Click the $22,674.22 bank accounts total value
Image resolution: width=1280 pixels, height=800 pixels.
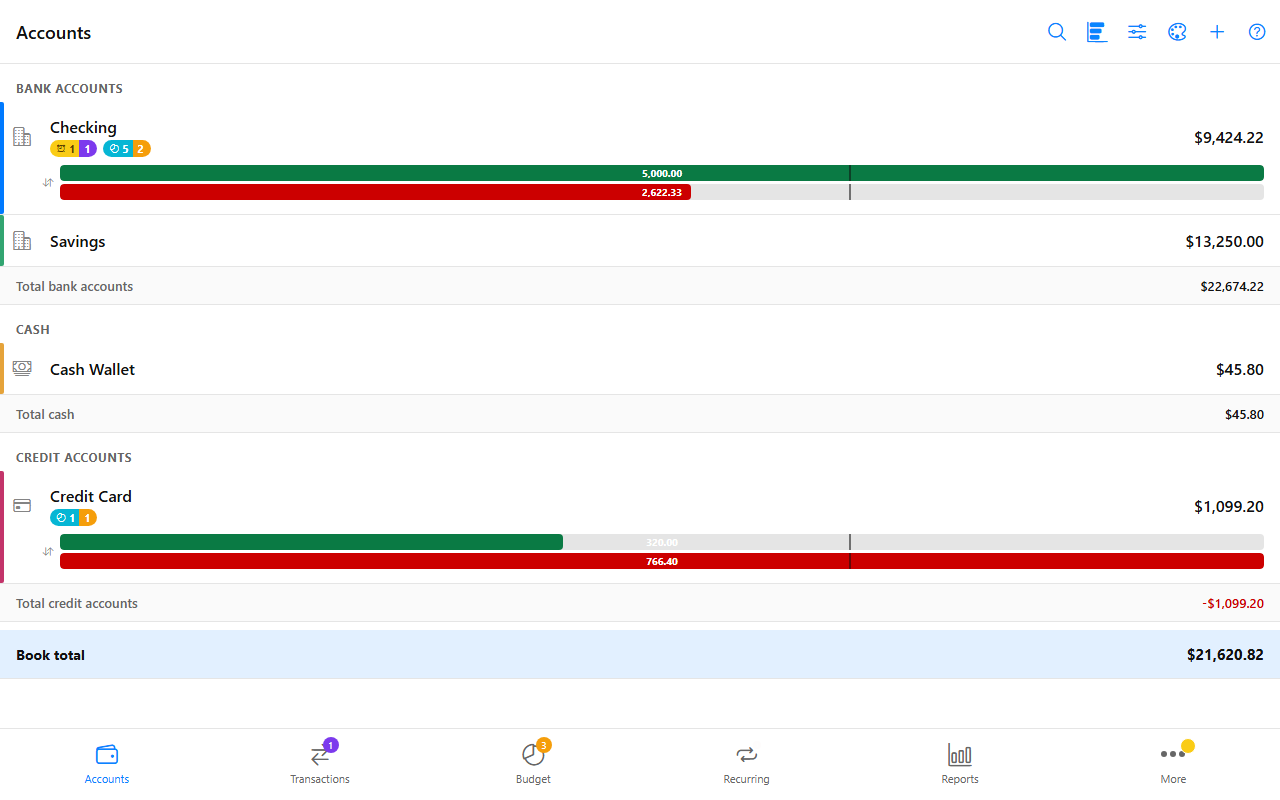point(1232,286)
